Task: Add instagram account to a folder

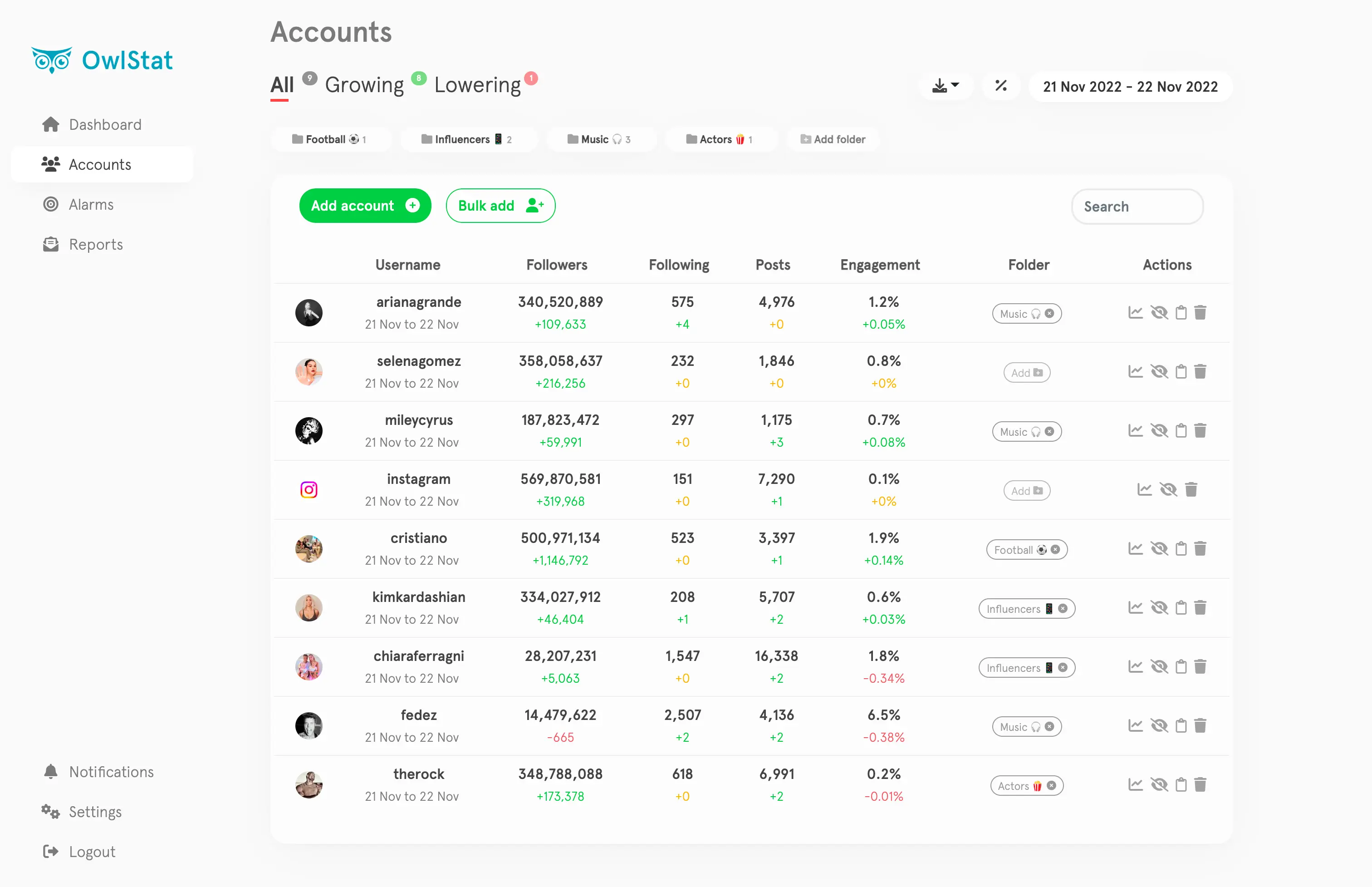Action: [x=1027, y=491]
